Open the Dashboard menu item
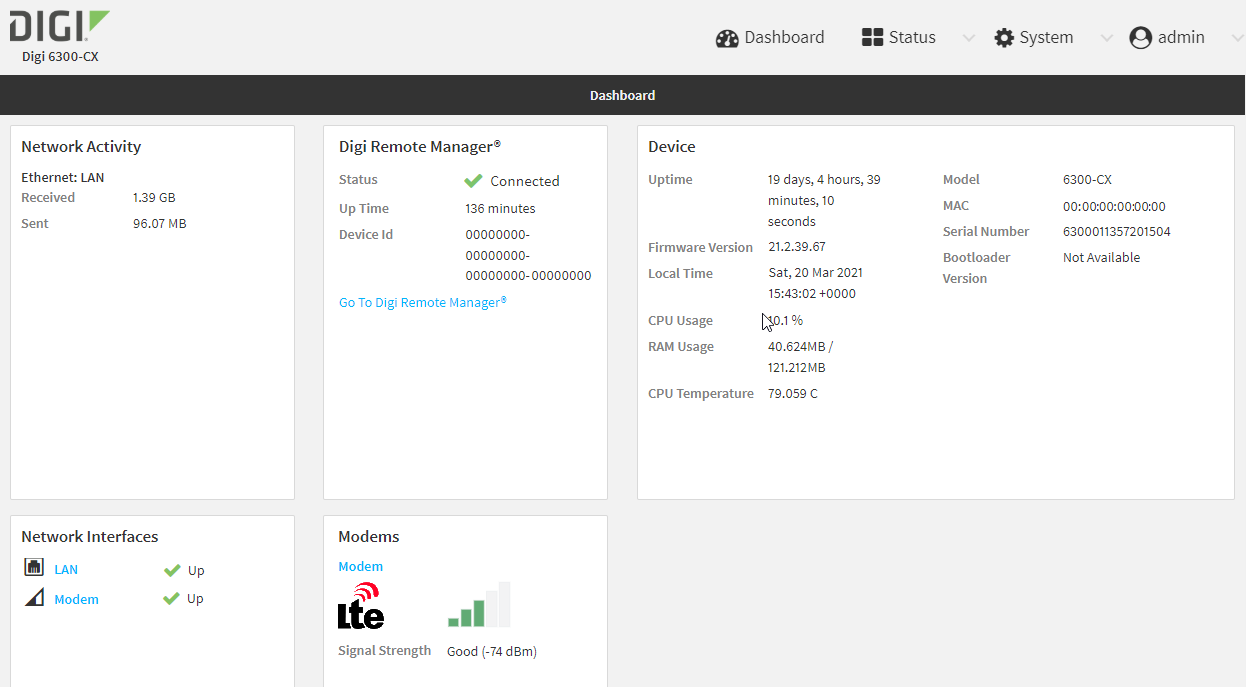Image resolution: width=1246 pixels, height=687 pixels. (770, 38)
